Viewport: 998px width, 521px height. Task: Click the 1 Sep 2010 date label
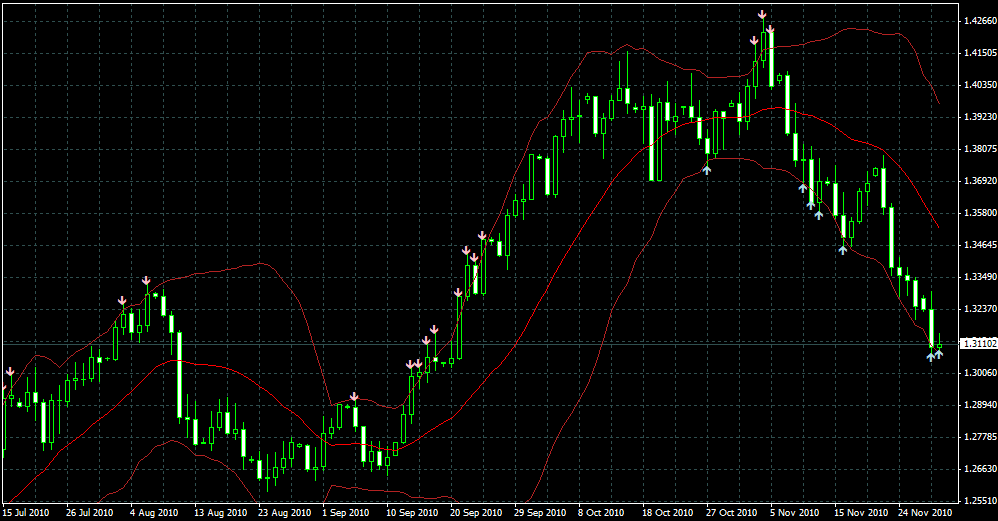(345, 512)
